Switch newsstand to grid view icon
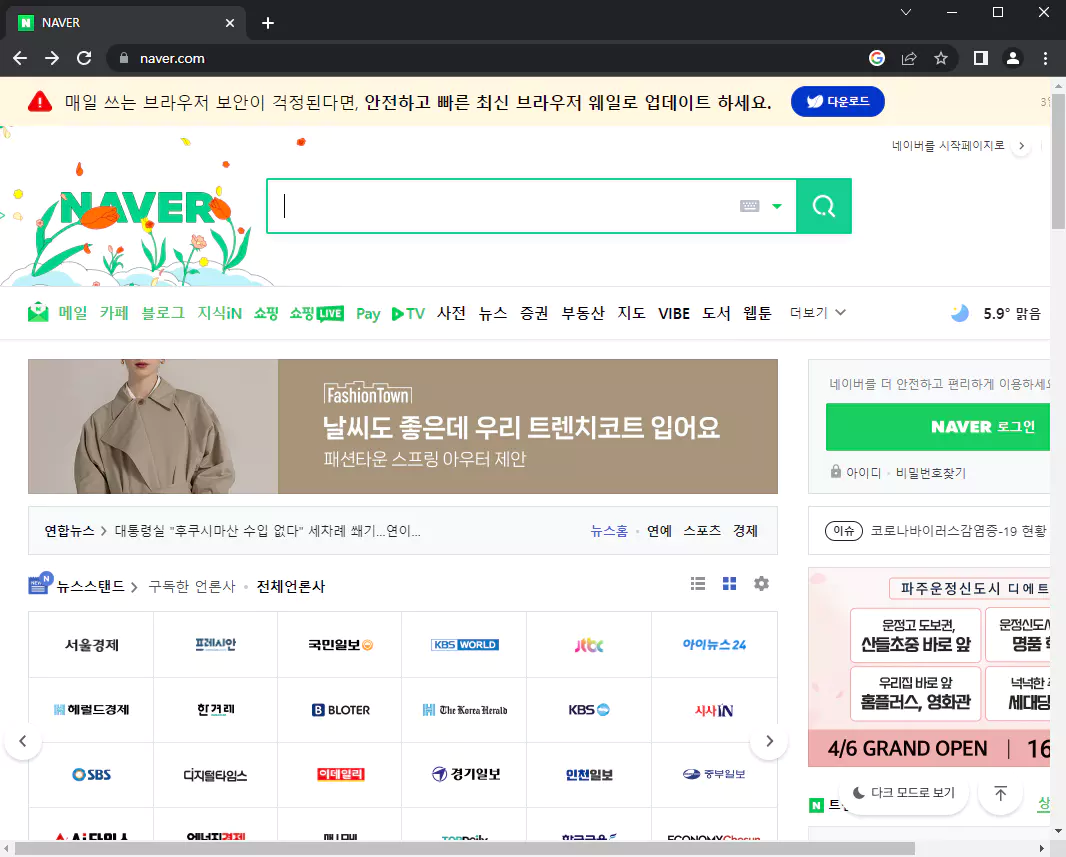 pos(729,584)
